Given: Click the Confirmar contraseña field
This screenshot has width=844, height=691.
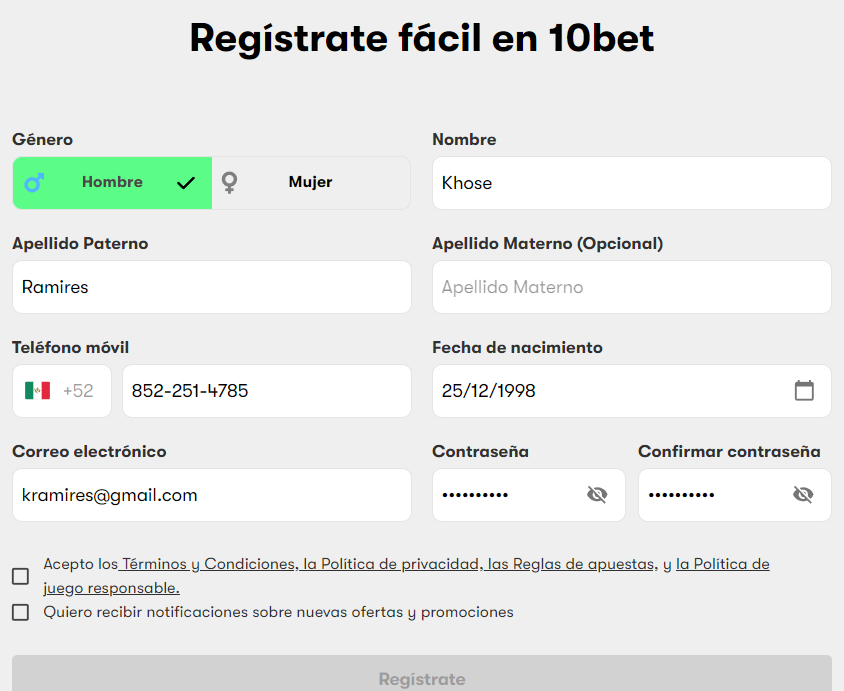Looking at the screenshot, I should 735,495.
